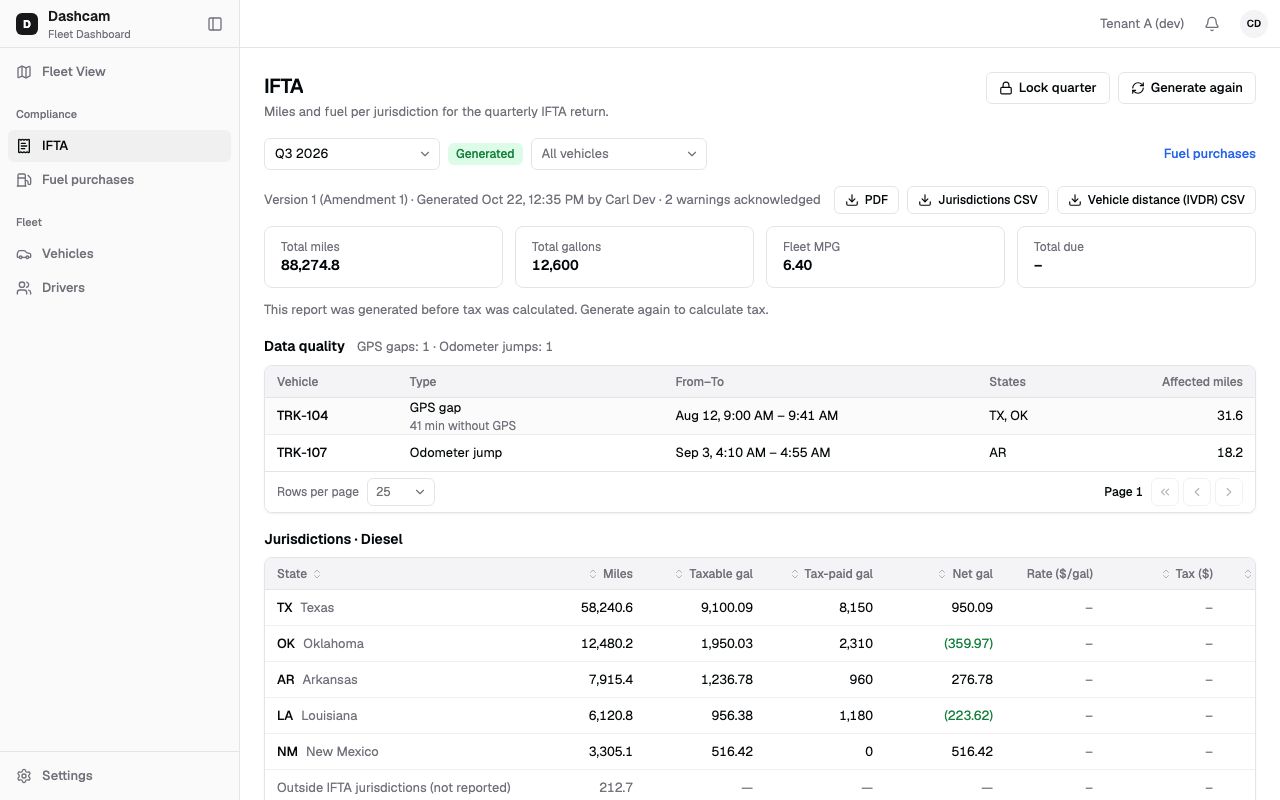
Task: Open Drivers in sidebar
Action: coord(119,288)
